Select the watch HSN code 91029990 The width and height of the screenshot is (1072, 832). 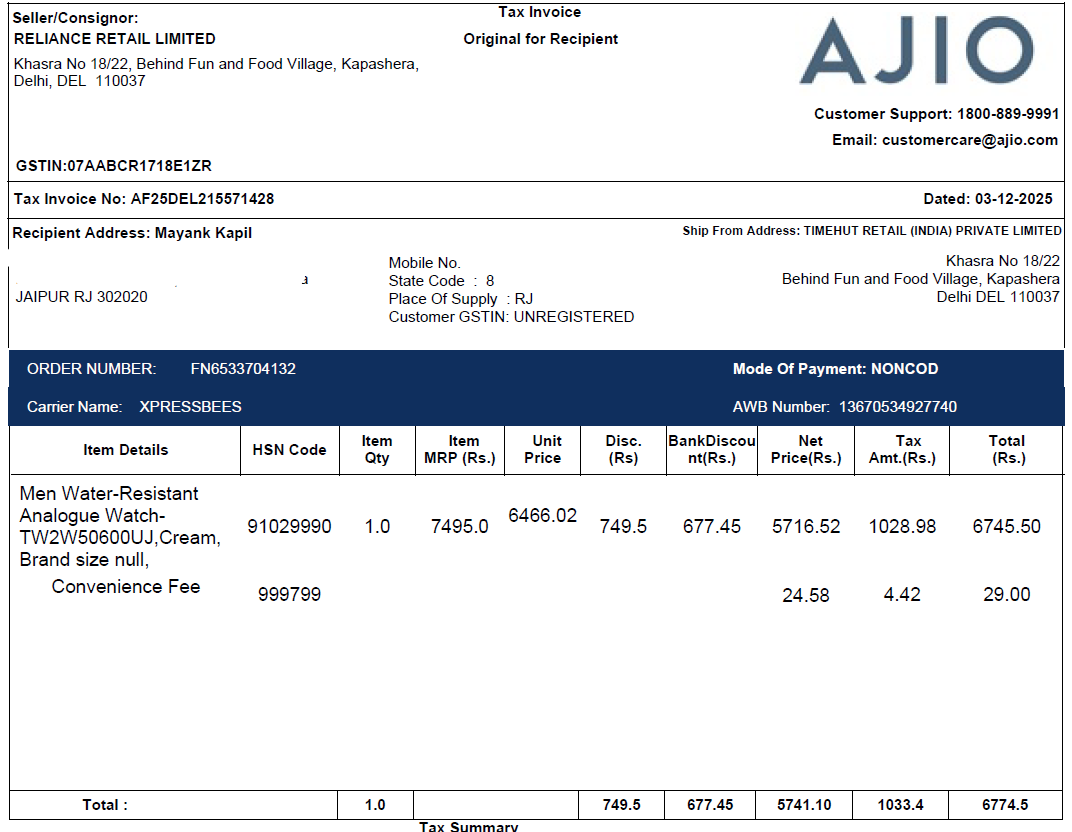289,527
